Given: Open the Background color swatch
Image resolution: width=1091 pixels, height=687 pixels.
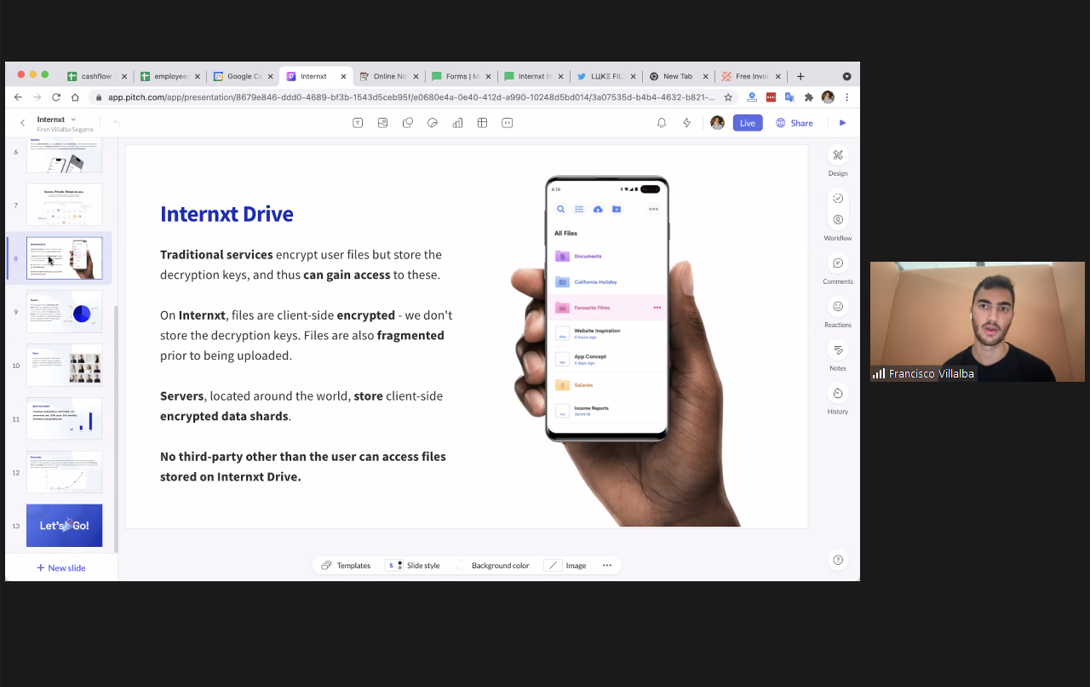Looking at the screenshot, I should (492, 565).
